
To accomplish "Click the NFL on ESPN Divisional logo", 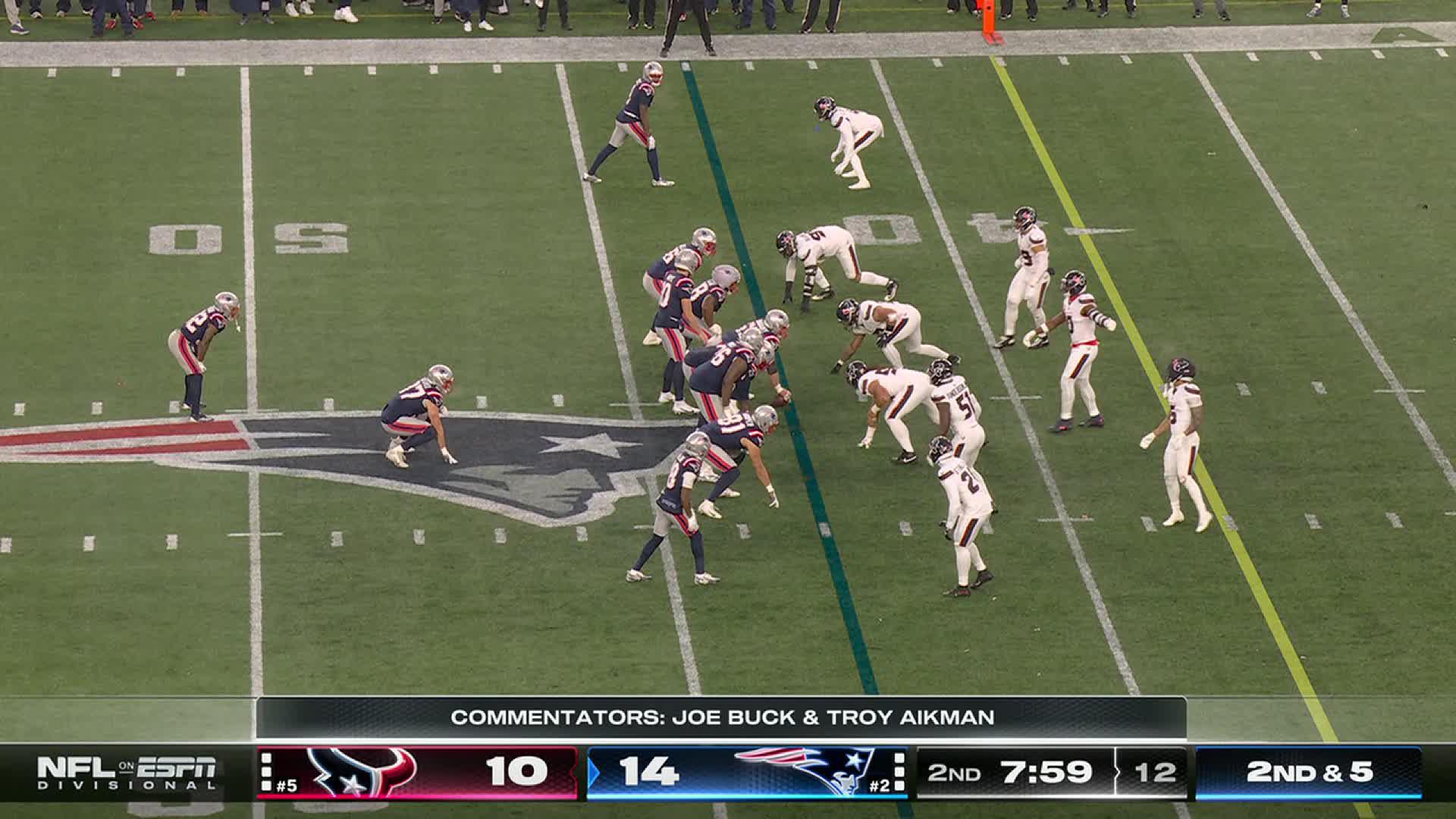I will 126,772.
